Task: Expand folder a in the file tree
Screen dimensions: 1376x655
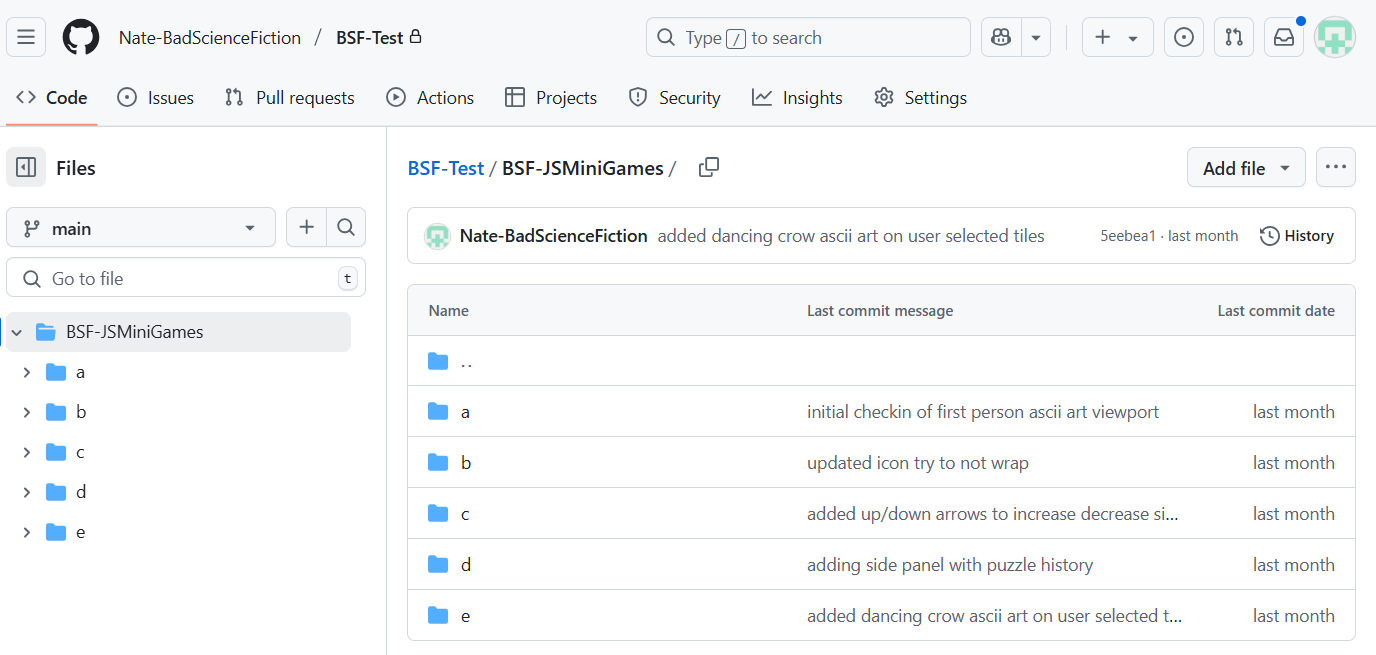Action: pyautogui.click(x=27, y=372)
